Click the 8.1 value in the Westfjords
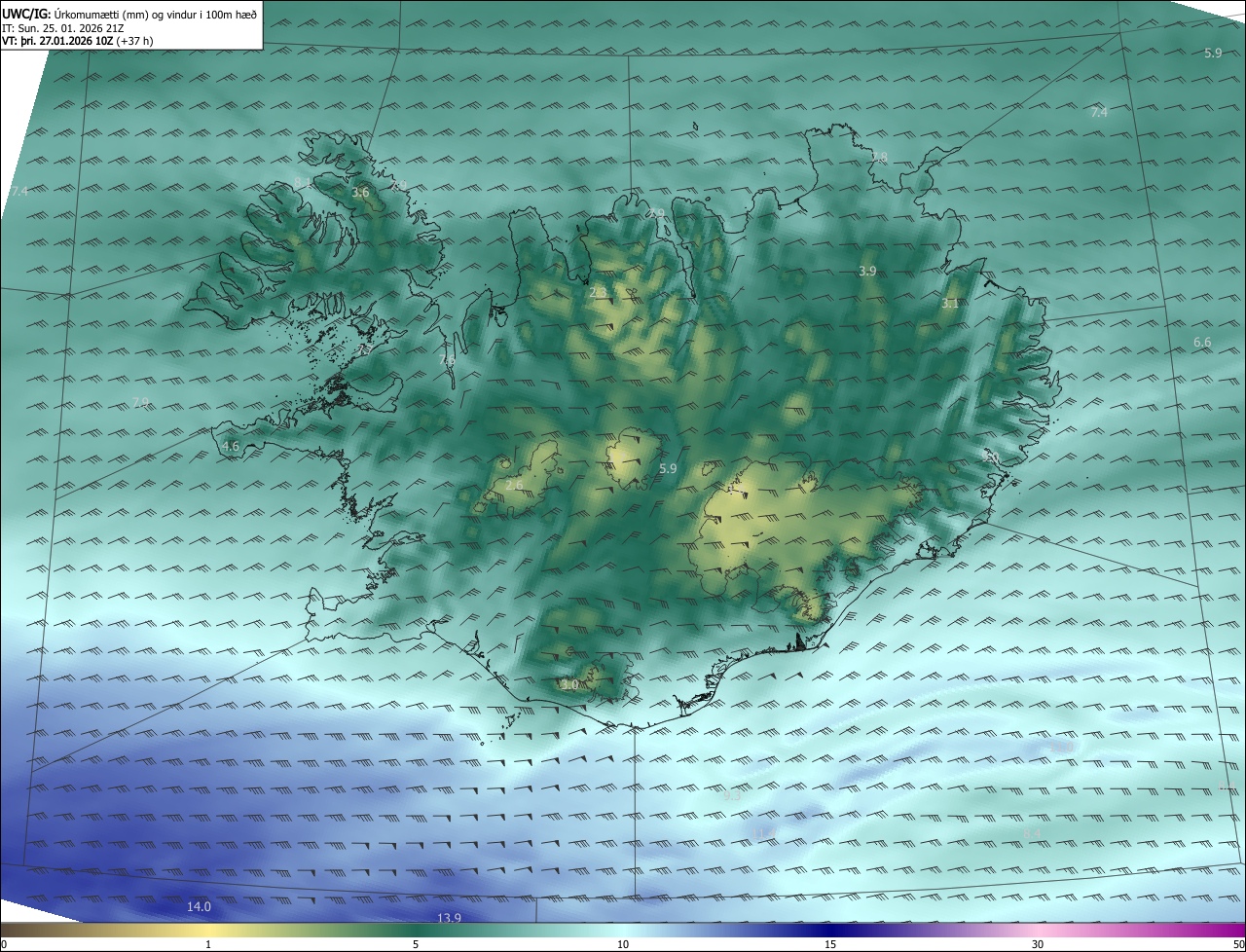The width and height of the screenshot is (1246, 952). point(303,184)
